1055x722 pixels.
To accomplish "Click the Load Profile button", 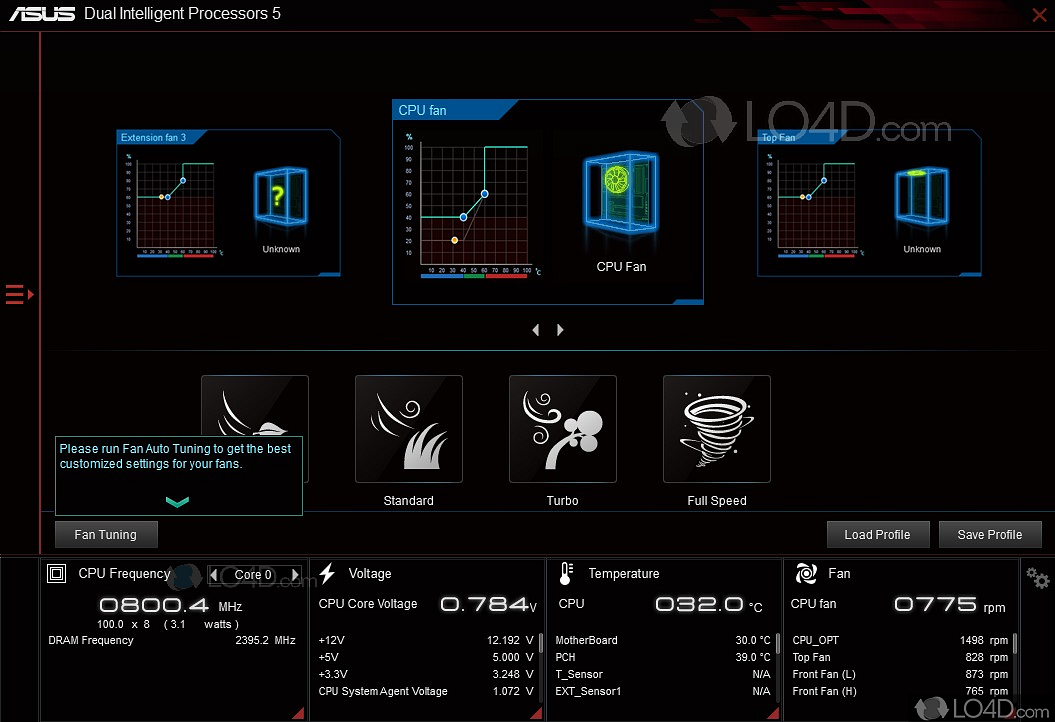I will (x=877, y=535).
